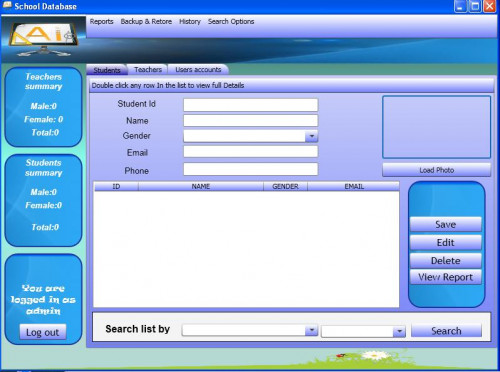The image size is (500, 372).
Task: Select the Students tab
Action: click(107, 70)
